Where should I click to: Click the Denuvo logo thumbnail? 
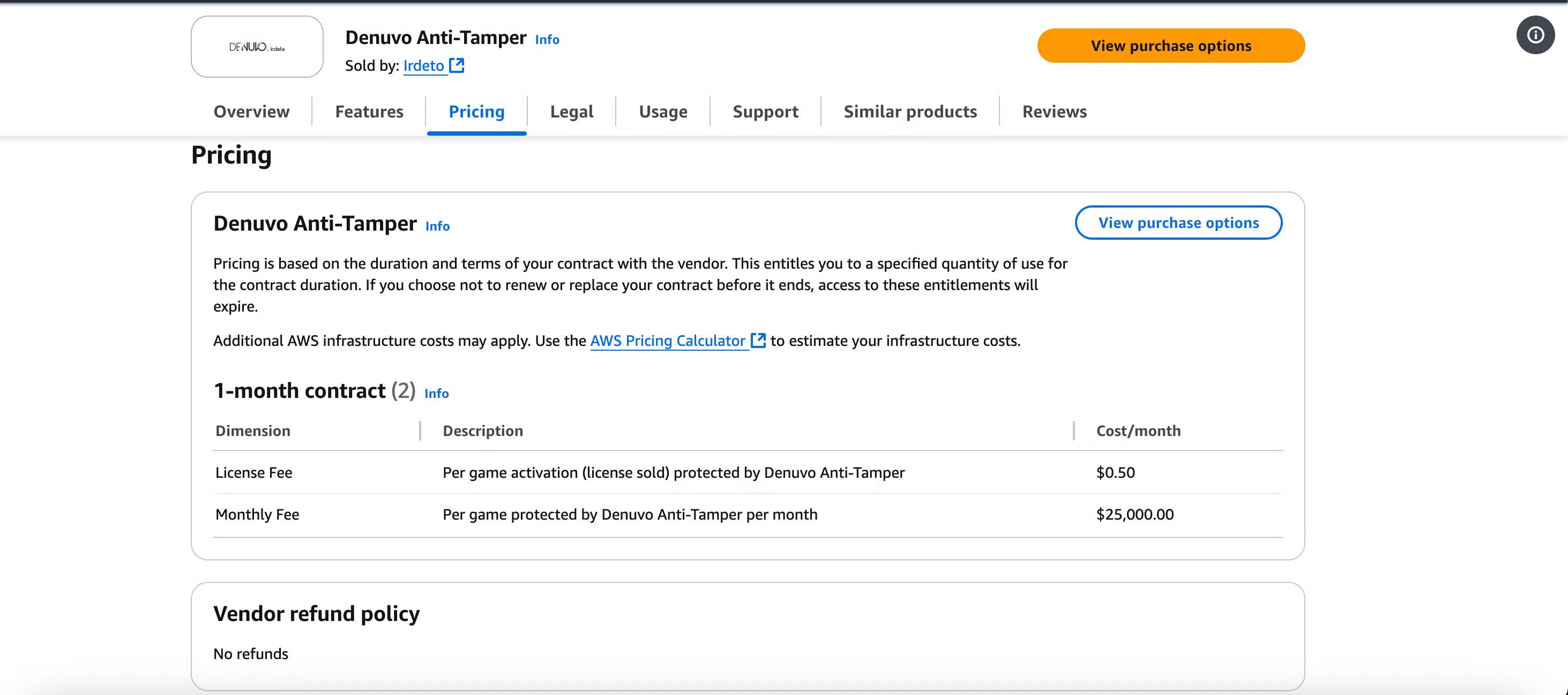(257, 47)
